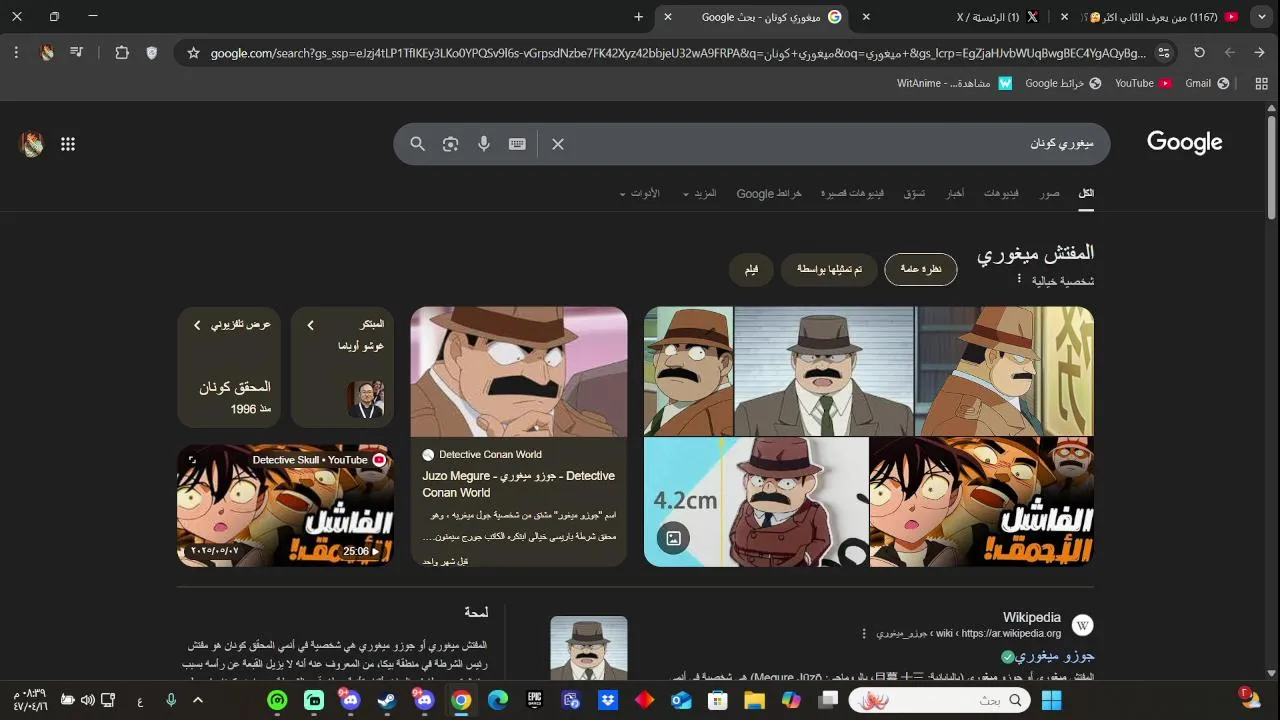This screenshot has height=720, width=1280.
Task: Open the Windows Start menu
Action: pyautogui.click(x=1052, y=701)
